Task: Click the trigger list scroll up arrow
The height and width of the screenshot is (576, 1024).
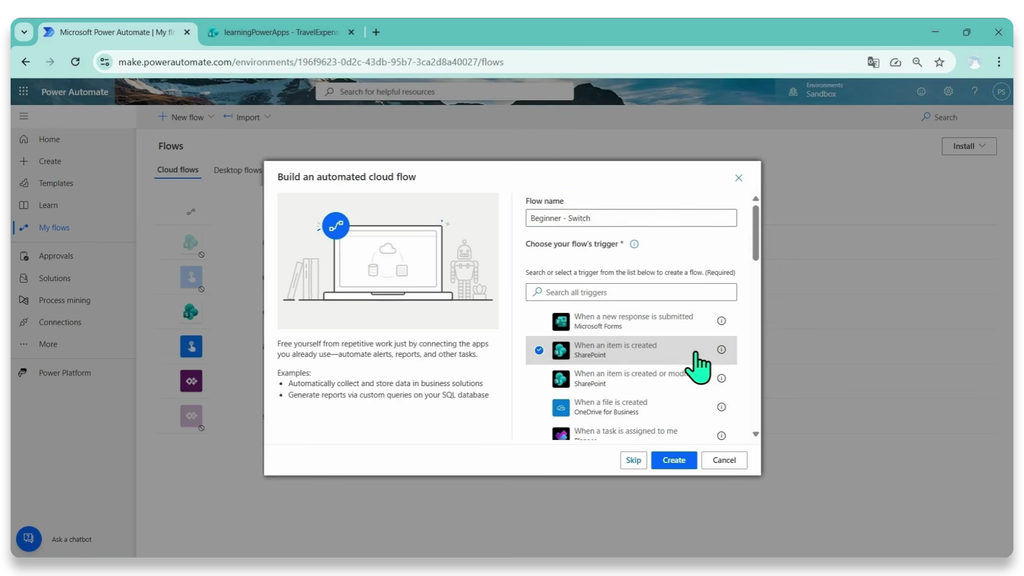Action: pos(756,199)
